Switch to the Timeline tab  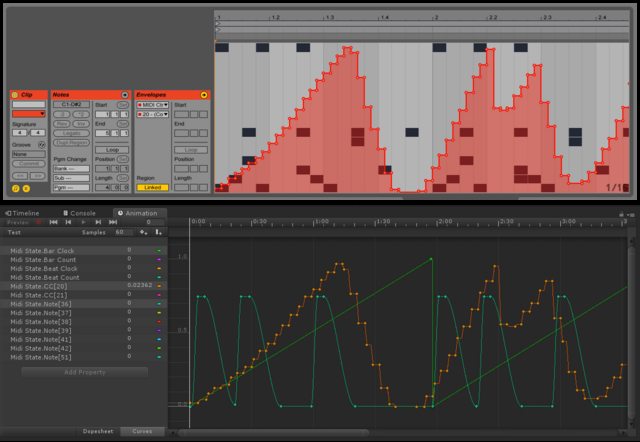click(24, 213)
